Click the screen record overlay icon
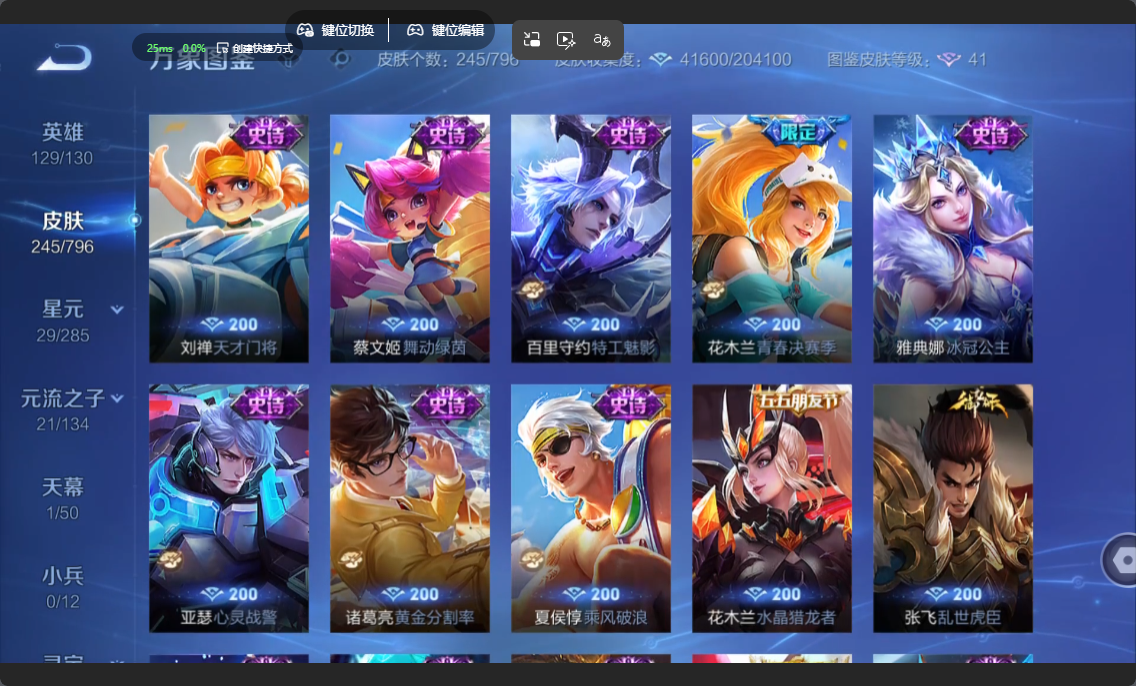The image size is (1136, 686). tap(566, 40)
